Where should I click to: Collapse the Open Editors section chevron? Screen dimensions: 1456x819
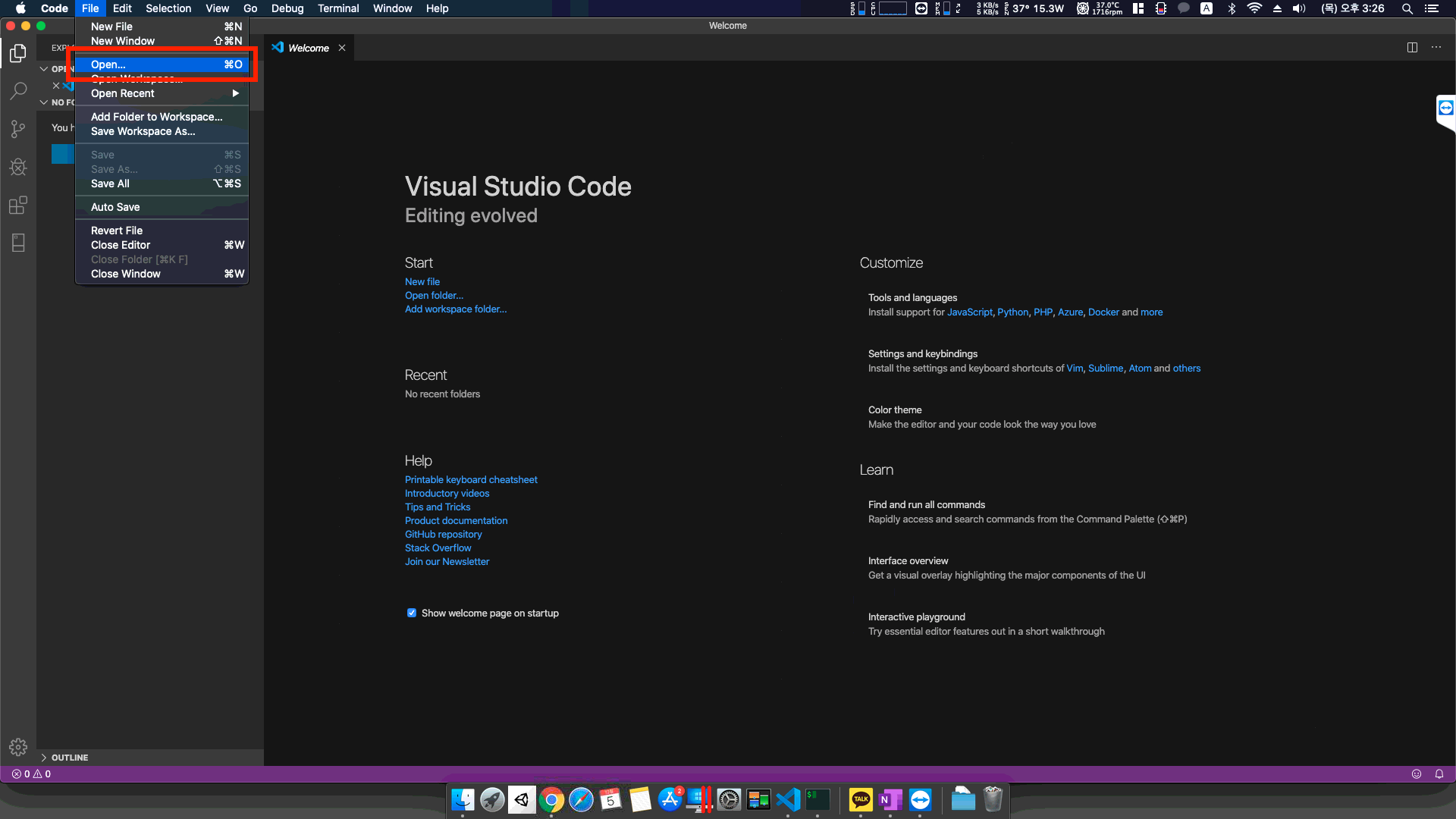pyautogui.click(x=44, y=69)
